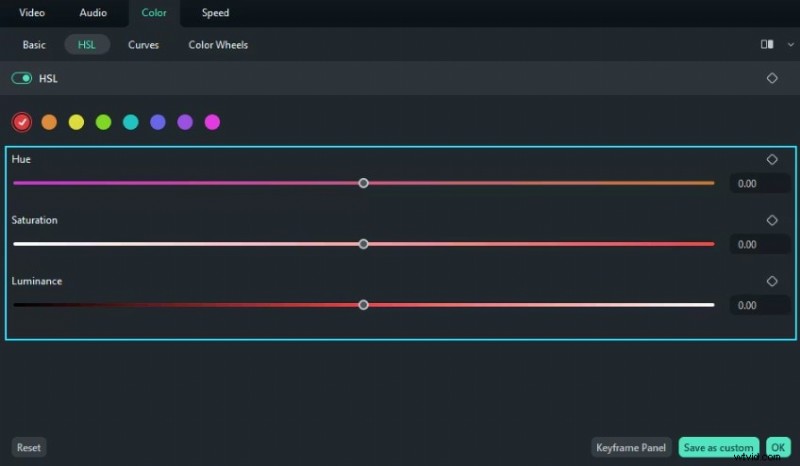The height and width of the screenshot is (466, 800).
Task: Add a keyframe for Saturation
Action: pyautogui.click(x=771, y=220)
